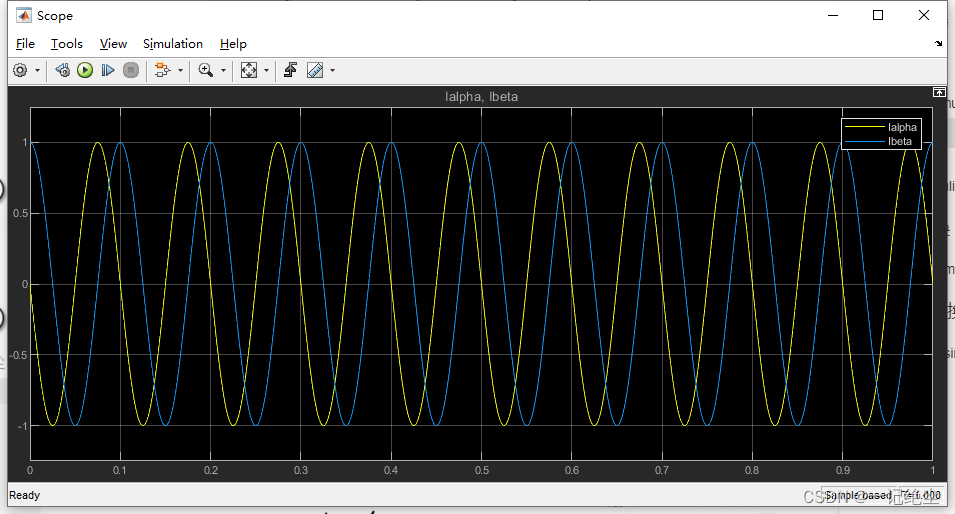Open the Tools menu
The height and width of the screenshot is (514, 955).
click(66, 44)
